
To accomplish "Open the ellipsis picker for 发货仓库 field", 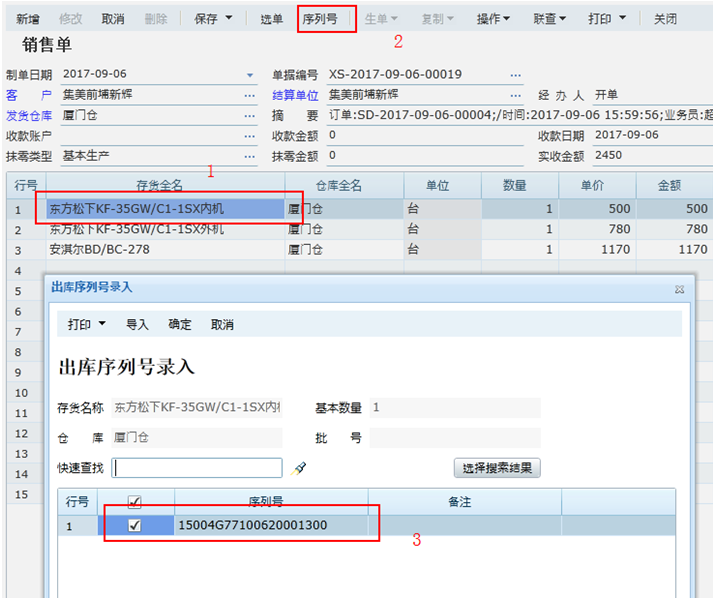I will pyautogui.click(x=250, y=116).
